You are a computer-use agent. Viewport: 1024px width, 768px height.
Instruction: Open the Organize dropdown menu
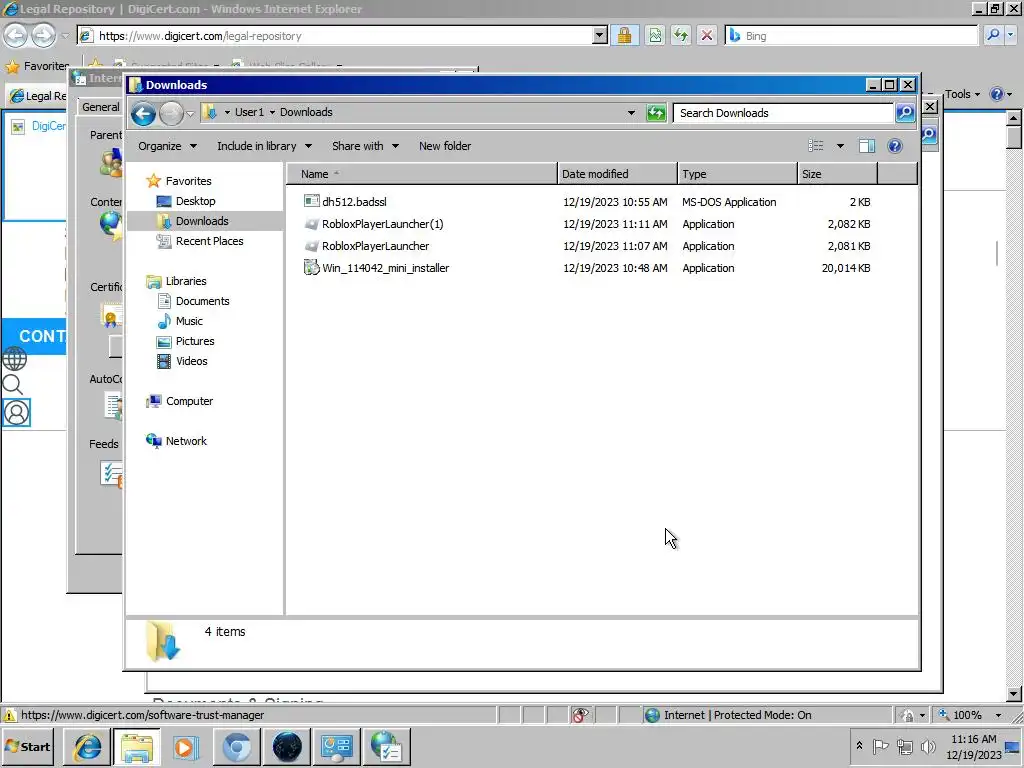167,146
